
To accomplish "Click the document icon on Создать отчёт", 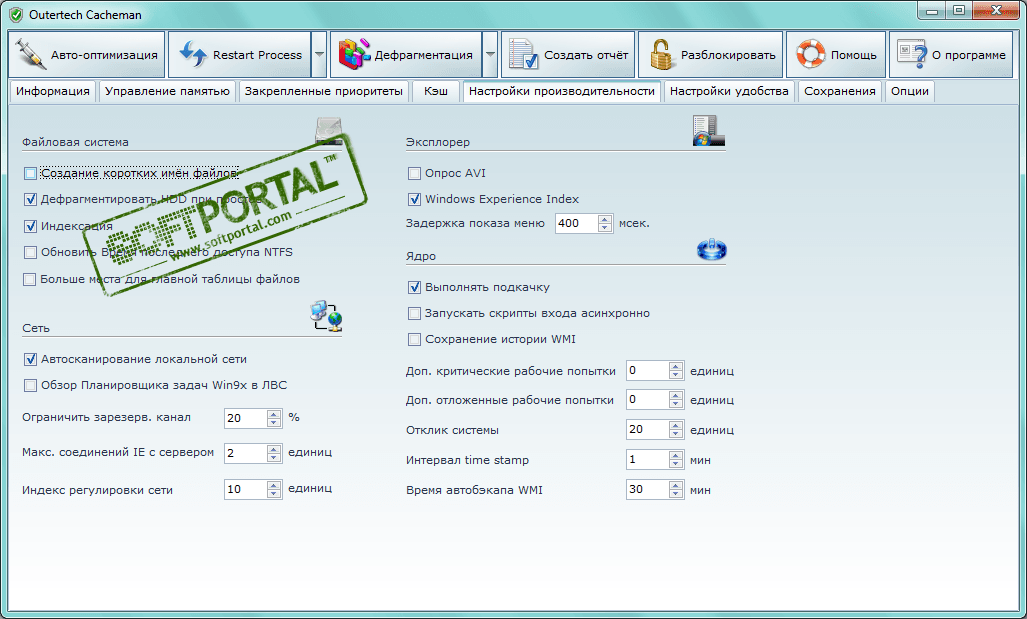I will click(x=523, y=55).
